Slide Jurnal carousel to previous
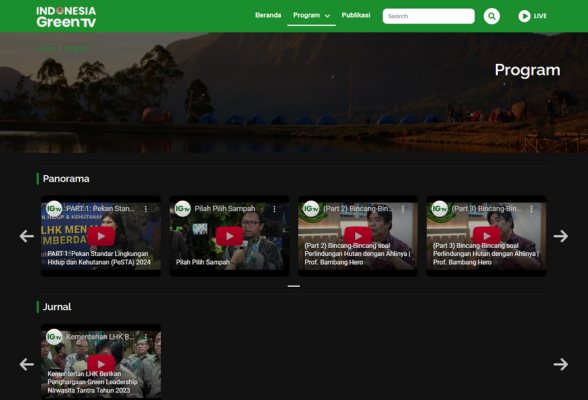Viewport: 588px width, 400px height. click(x=27, y=364)
